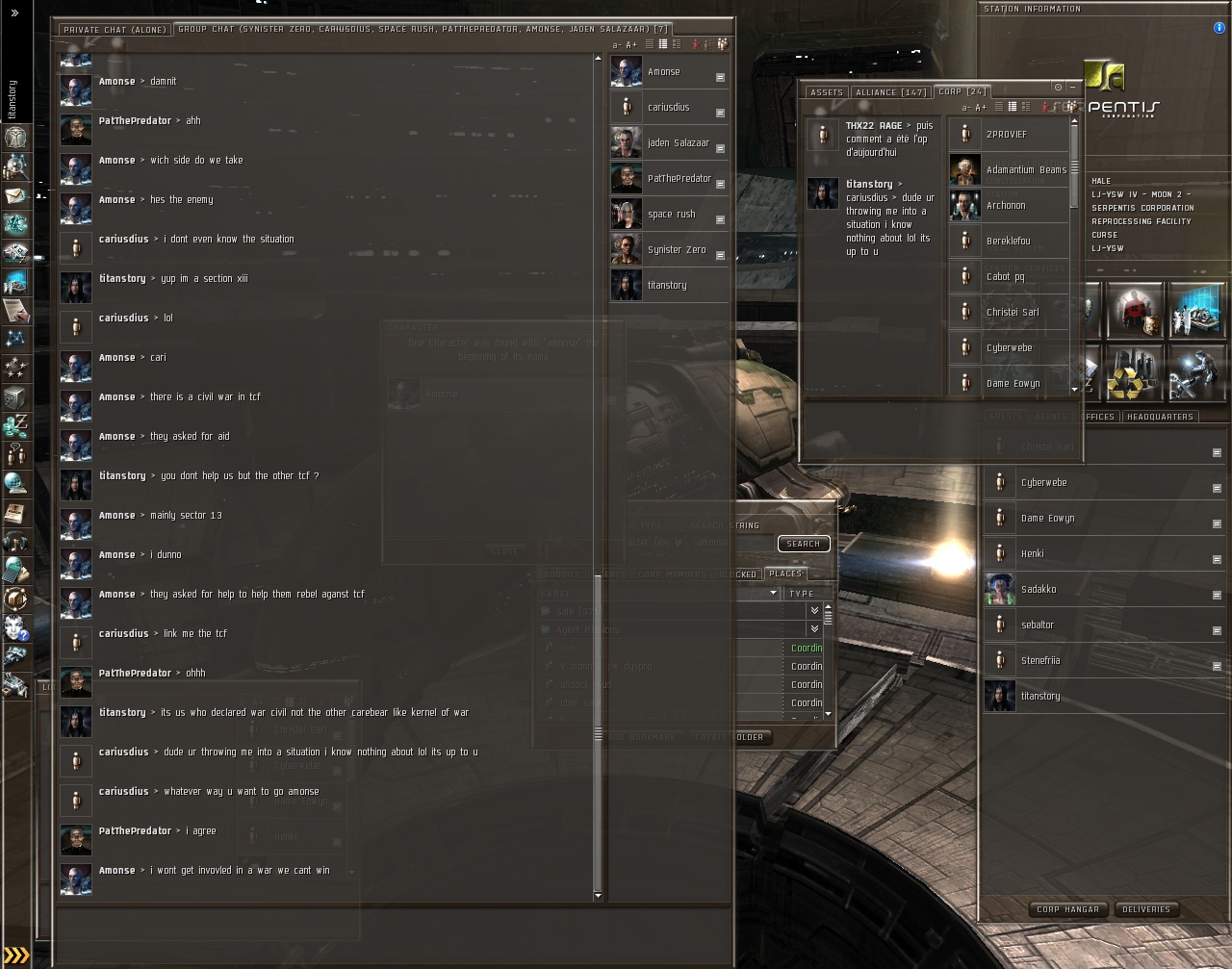The height and width of the screenshot is (969, 1232).
Task: Open the Corp Hangar
Action: 1067,909
